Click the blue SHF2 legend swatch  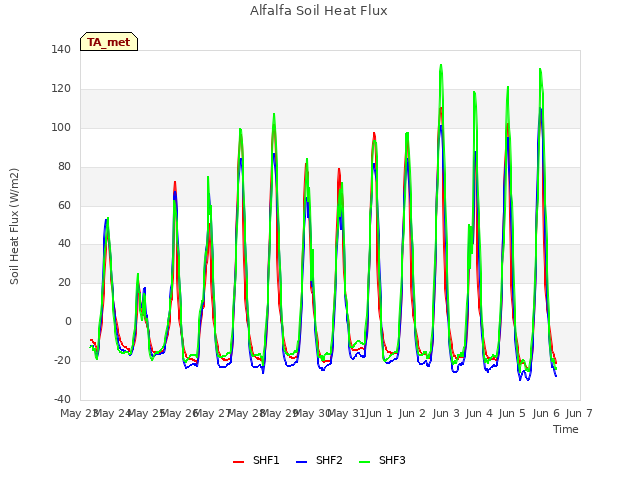pyautogui.click(x=301, y=462)
